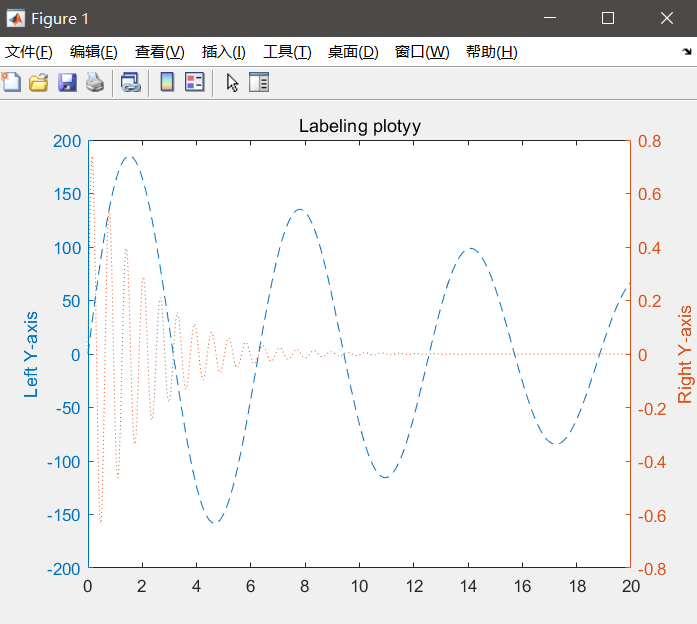Screen dimensions: 697x624
Task: Open the Property Inspector icon
Action: 259,83
